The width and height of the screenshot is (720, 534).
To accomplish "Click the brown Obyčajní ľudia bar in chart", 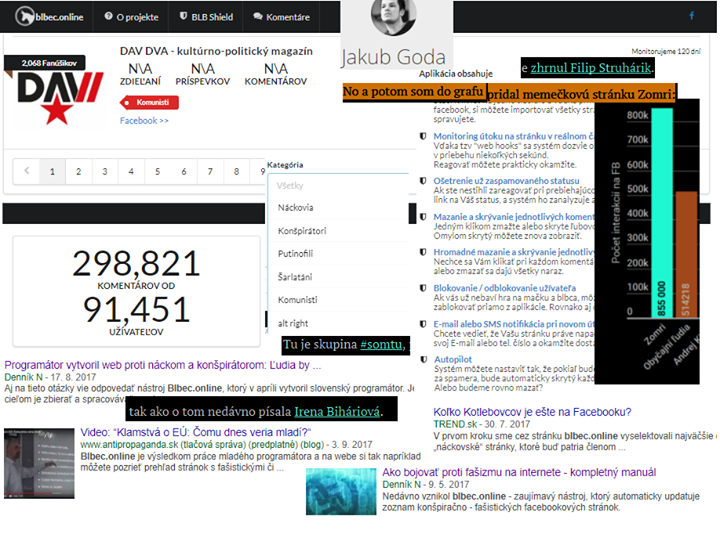I will [x=686, y=254].
